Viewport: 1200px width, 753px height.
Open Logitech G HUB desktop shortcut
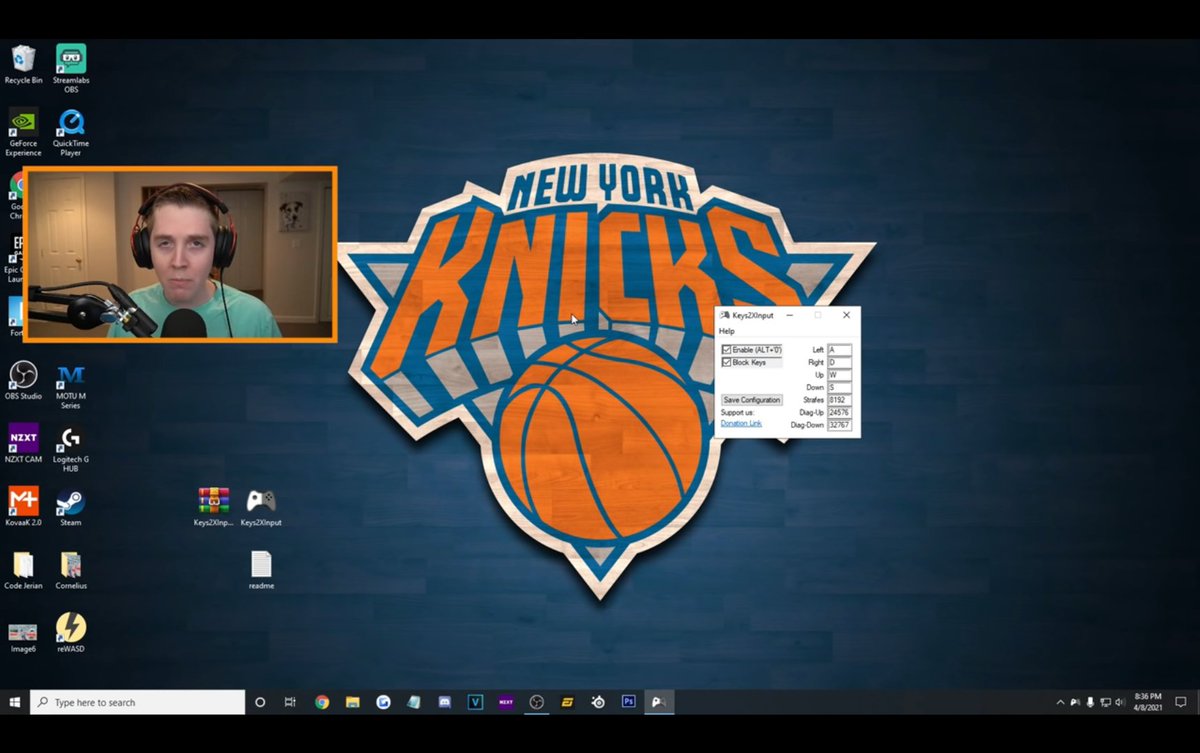(71, 448)
